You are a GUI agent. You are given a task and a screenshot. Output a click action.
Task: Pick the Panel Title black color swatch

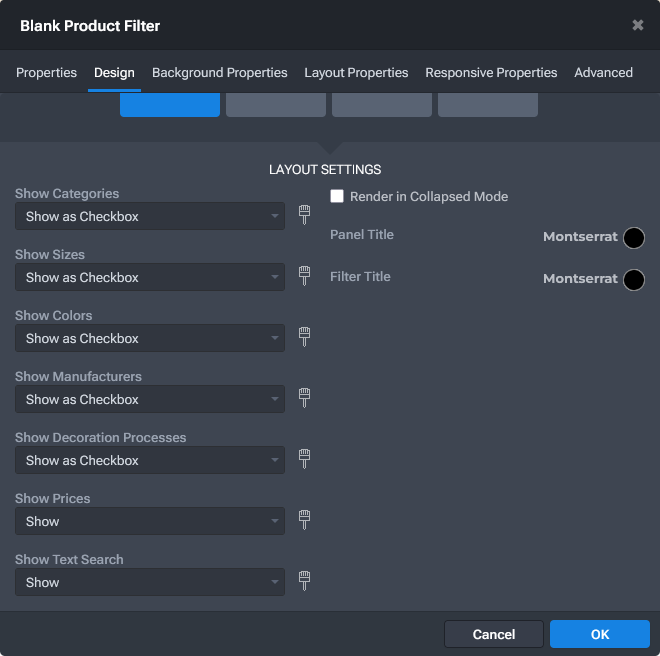tap(633, 238)
